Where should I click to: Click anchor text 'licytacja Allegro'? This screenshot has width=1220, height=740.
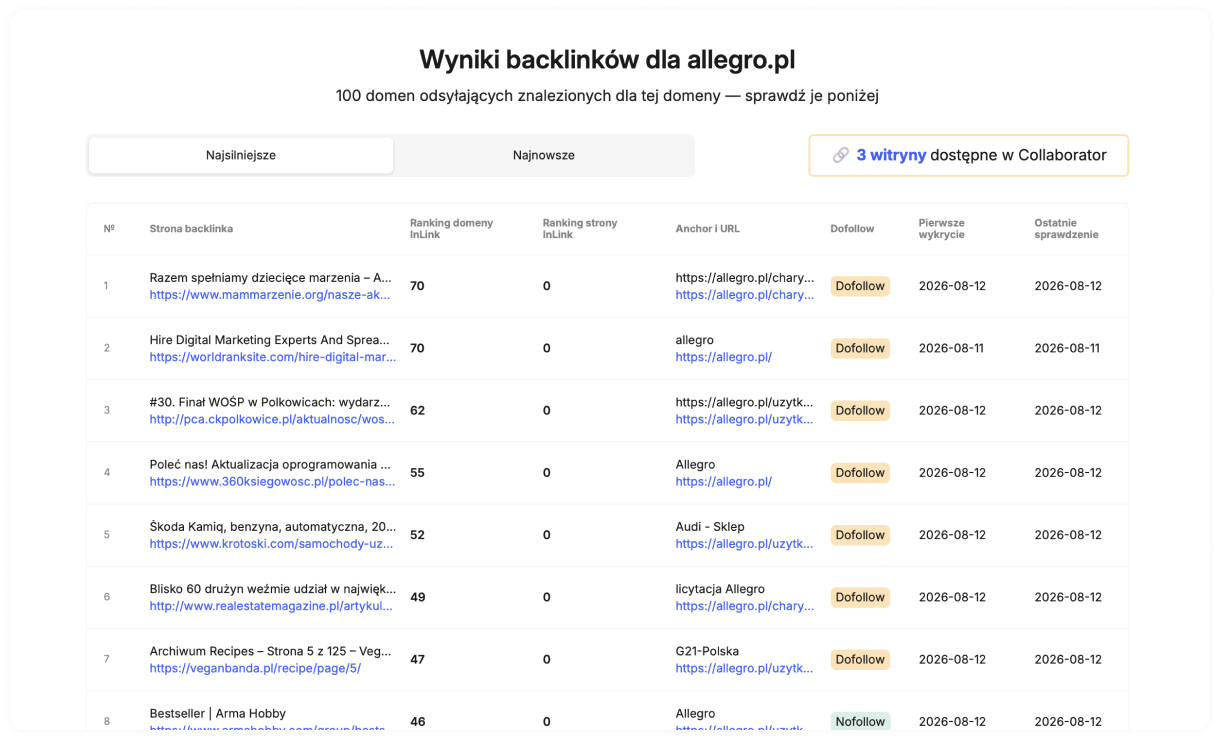(720, 588)
